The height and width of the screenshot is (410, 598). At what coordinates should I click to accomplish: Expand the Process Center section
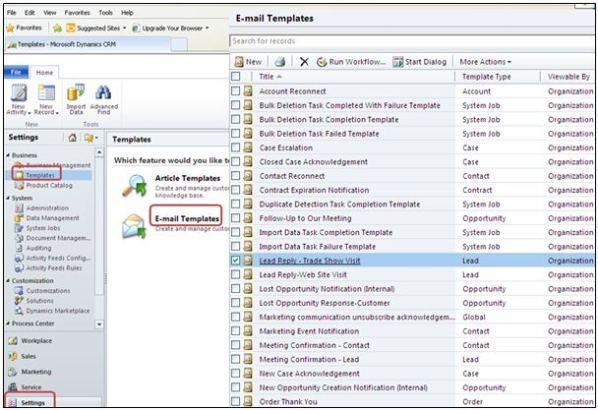tap(8, 323)
